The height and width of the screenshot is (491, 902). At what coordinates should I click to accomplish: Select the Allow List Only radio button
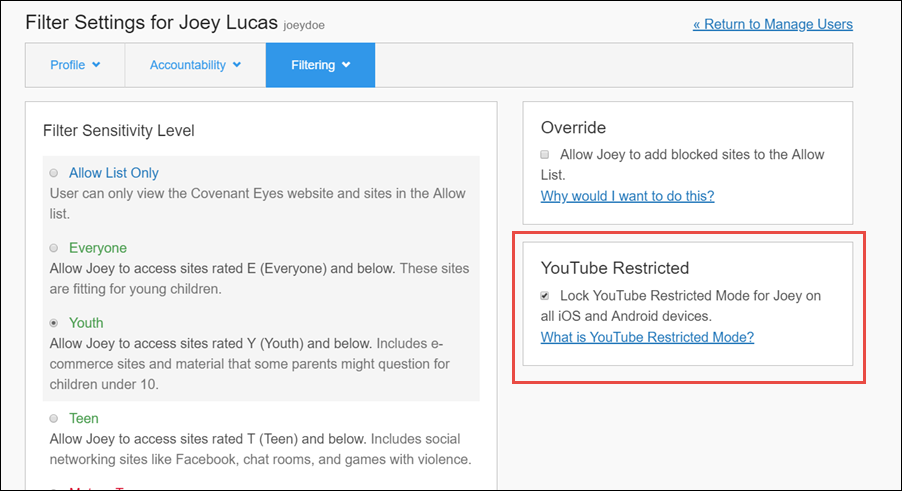click(x=53, y=173)
